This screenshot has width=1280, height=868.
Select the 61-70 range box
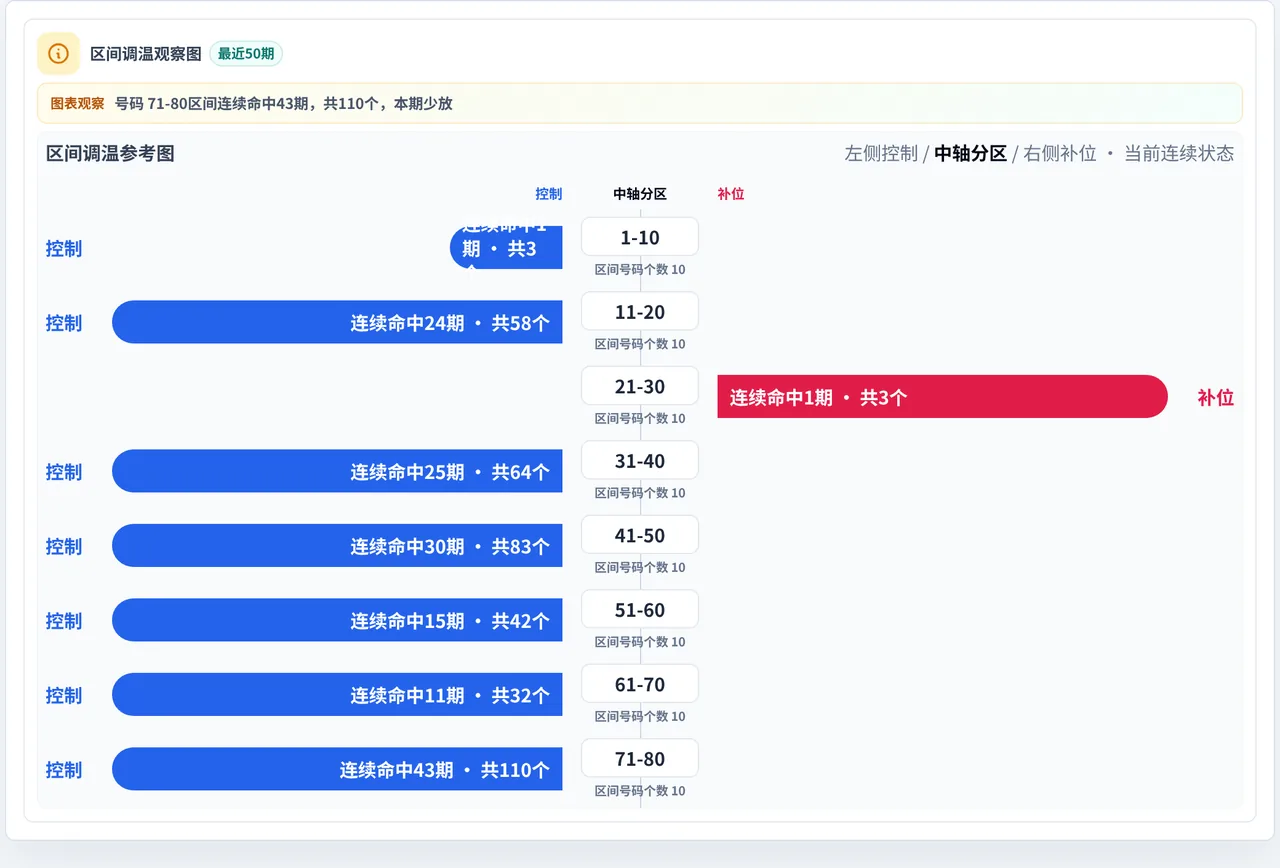640,684
